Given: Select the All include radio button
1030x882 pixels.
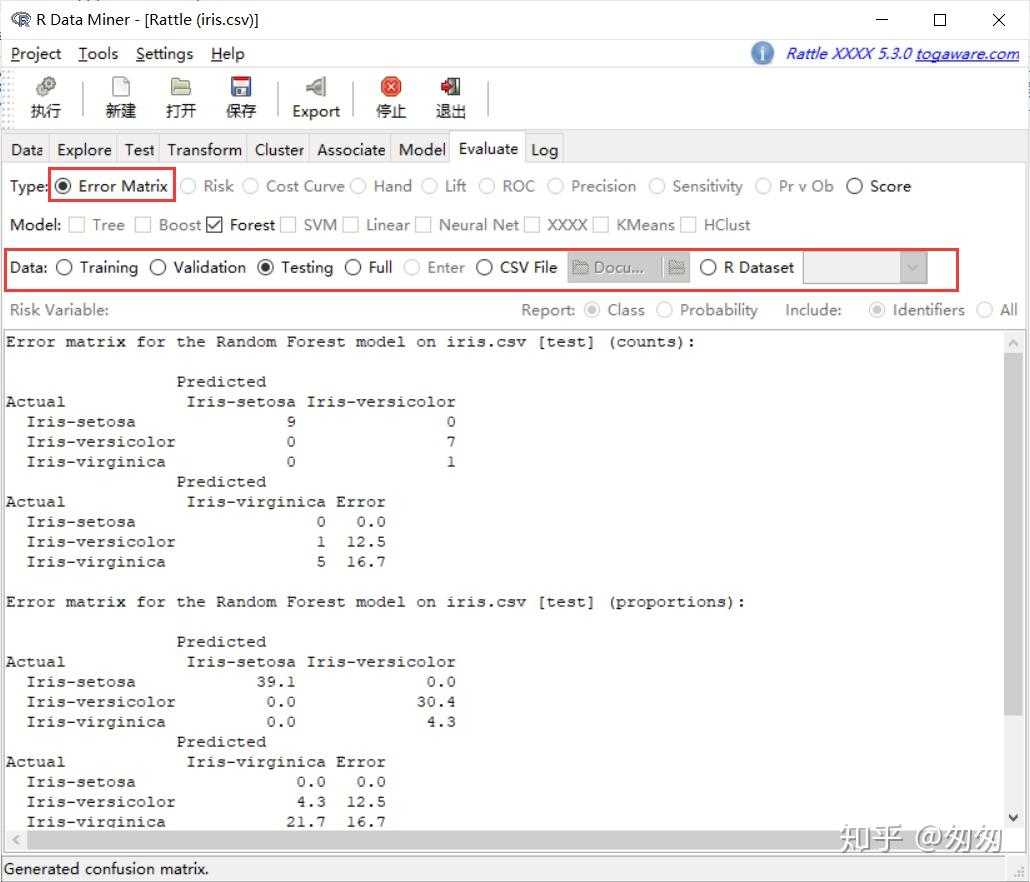Looking at the screenshot, I should coord(984,310).
